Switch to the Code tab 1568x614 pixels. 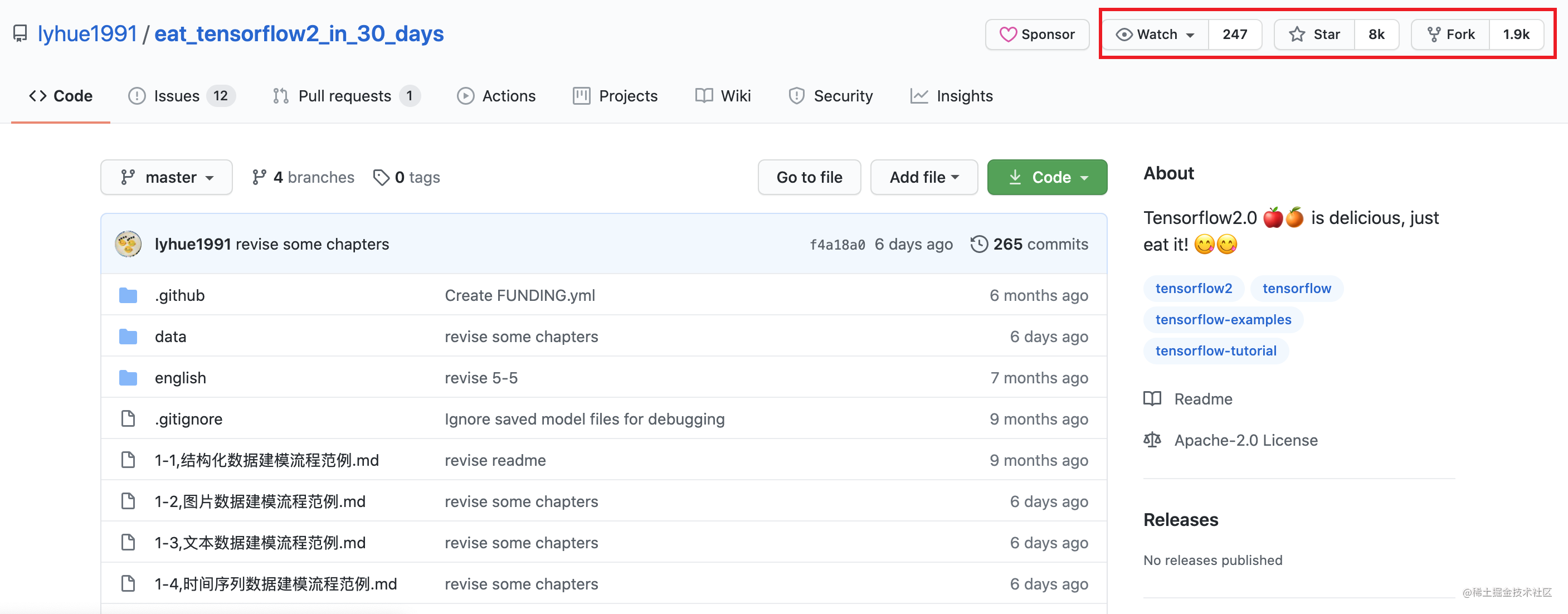pyautogui.click(x=61, y=96)
